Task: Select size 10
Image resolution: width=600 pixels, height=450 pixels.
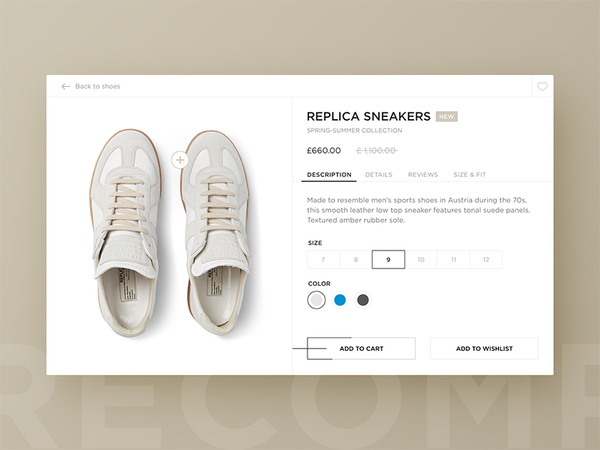Action: 421,259
